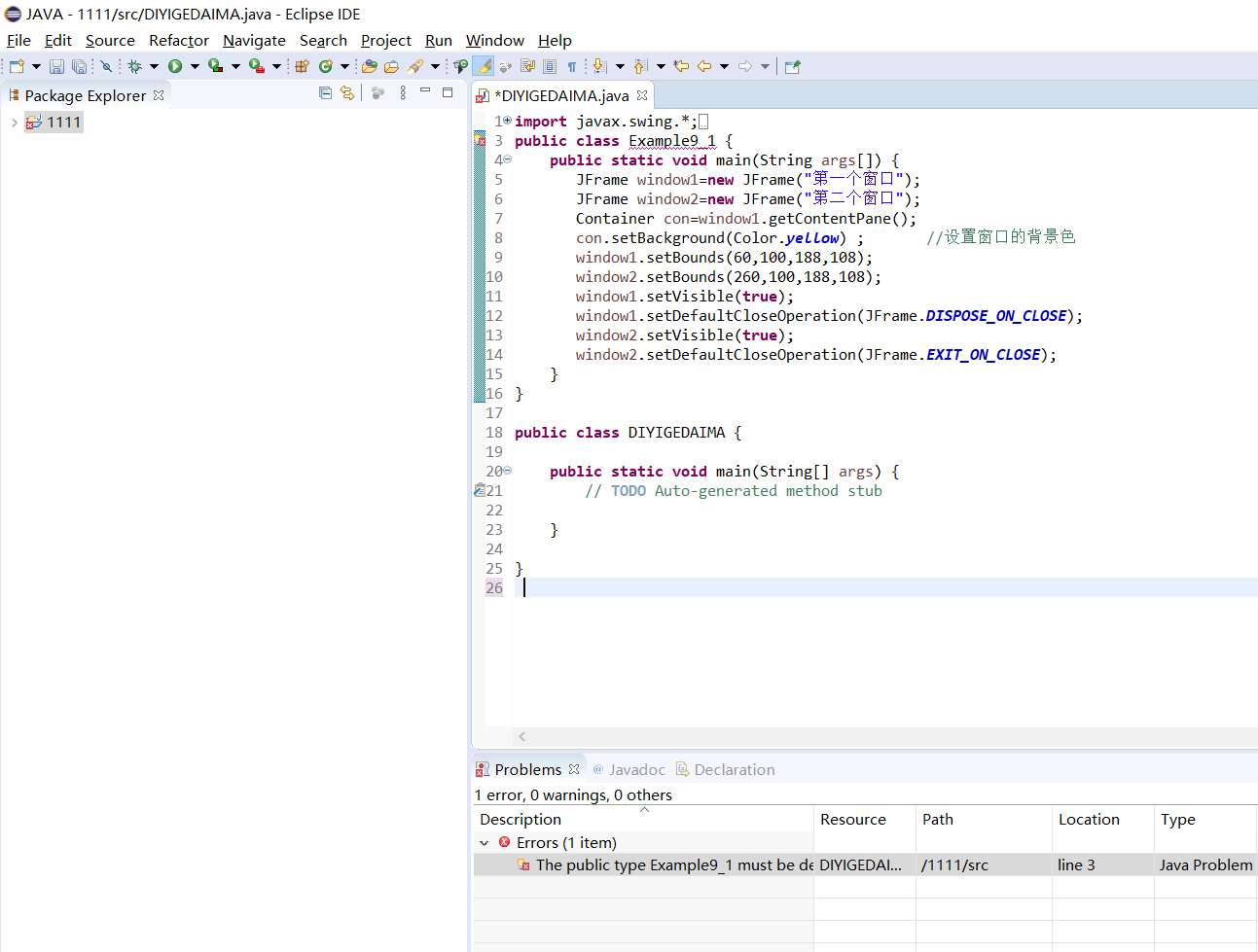Image resolution: width=1258 pixels, height=952 pixels.
Task: Click the Open Task folder icon
Action: pos(391,66)
